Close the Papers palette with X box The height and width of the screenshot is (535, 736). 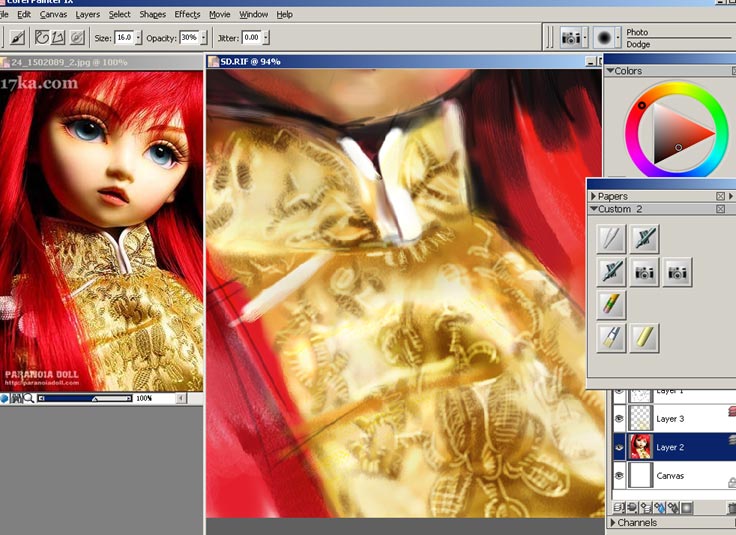pyautogui.click(x=721, y=196)
